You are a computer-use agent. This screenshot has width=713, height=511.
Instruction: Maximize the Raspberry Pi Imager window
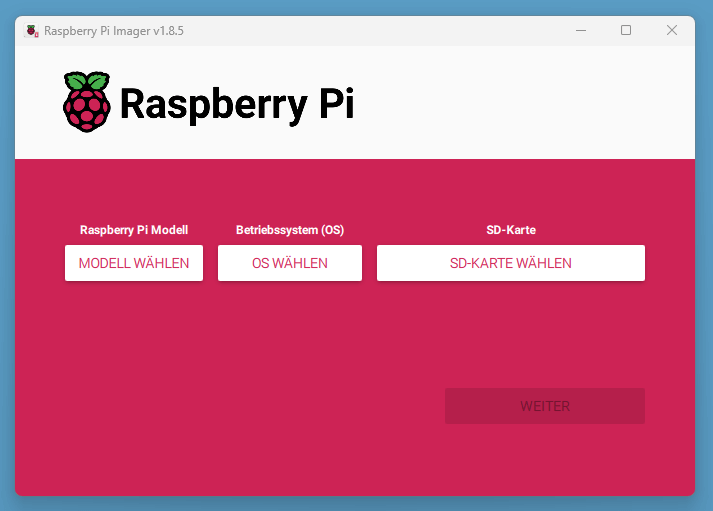626,30
